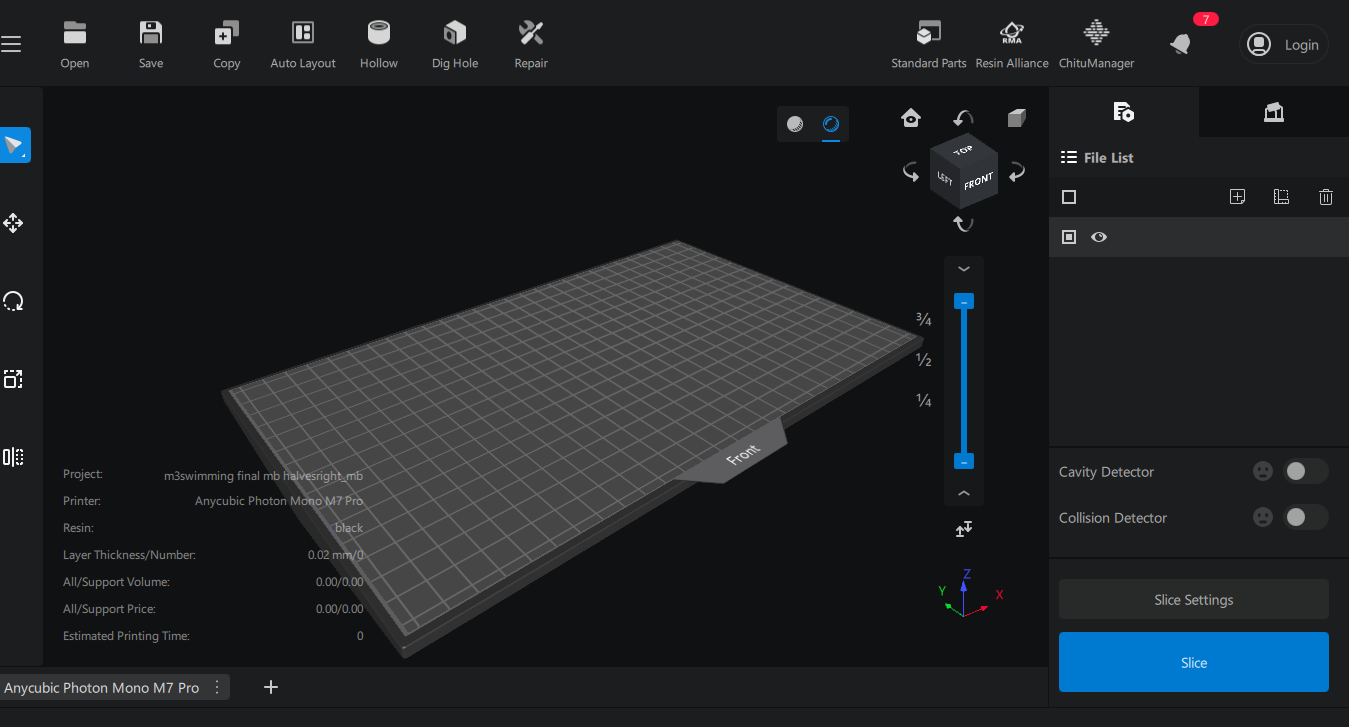Screen dimensions: 1349x727
Task: Reset camera with the home view icon
Action: tap(911, 118)
